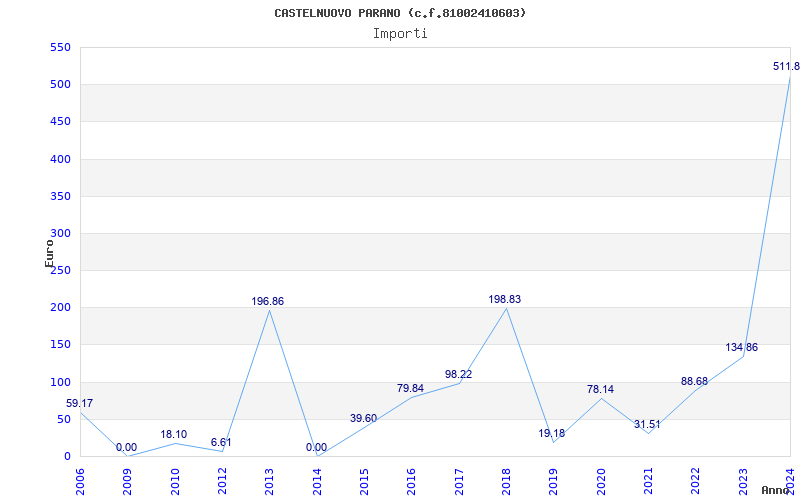The height and width of the screenshot is (500, 800).
Task: Click the 2024 x-axis year label
Action: (790, 482)
